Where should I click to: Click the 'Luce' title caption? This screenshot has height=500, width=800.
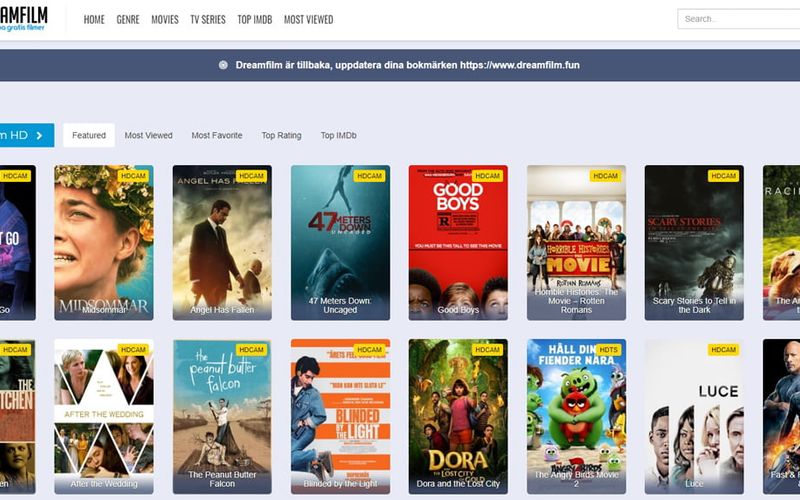(694, 484)
